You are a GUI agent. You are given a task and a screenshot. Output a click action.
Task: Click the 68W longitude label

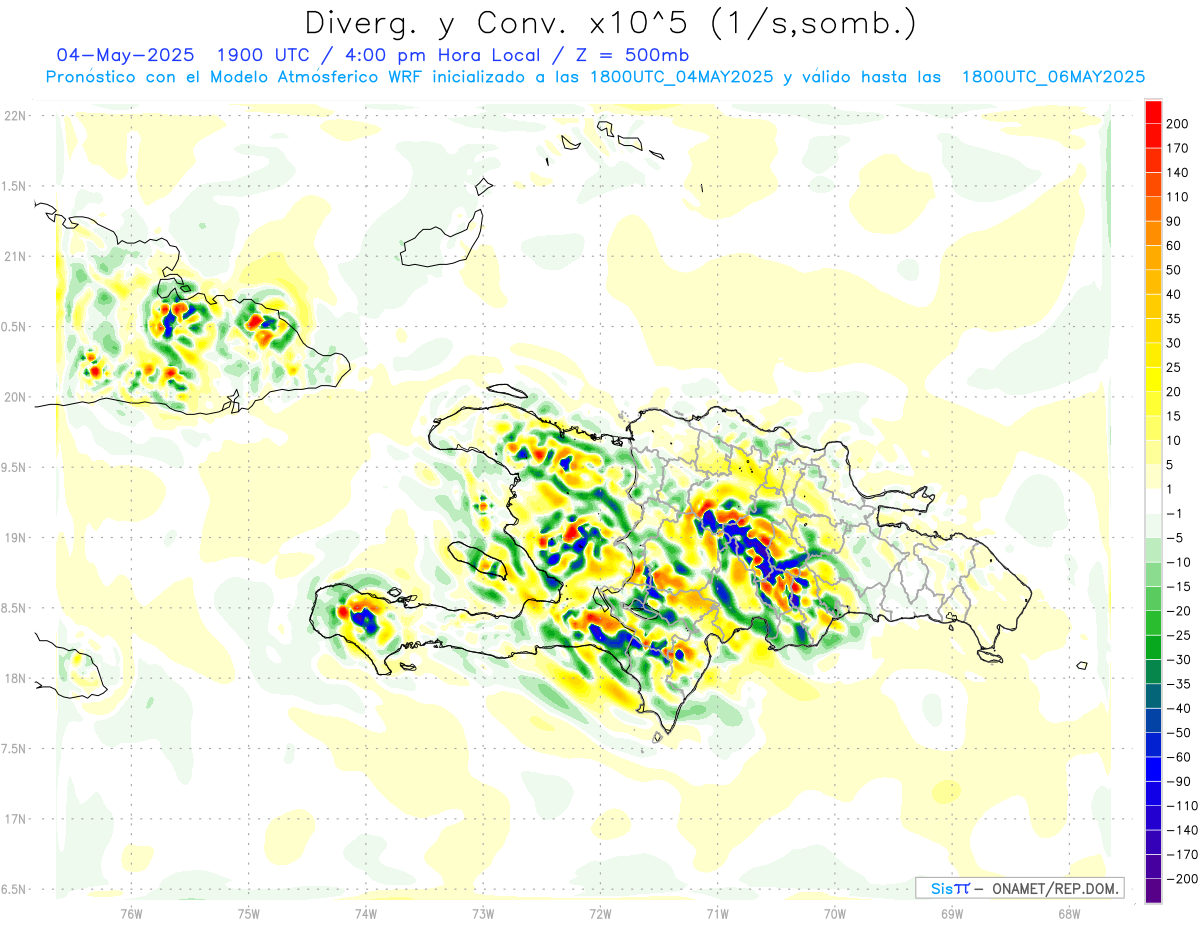coord(1069,912)
